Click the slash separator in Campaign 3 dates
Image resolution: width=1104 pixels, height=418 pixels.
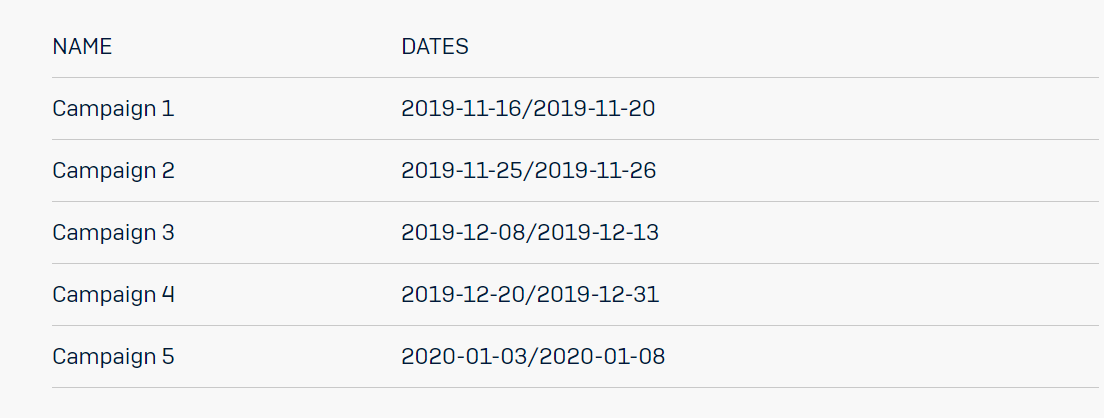[531, 233]
